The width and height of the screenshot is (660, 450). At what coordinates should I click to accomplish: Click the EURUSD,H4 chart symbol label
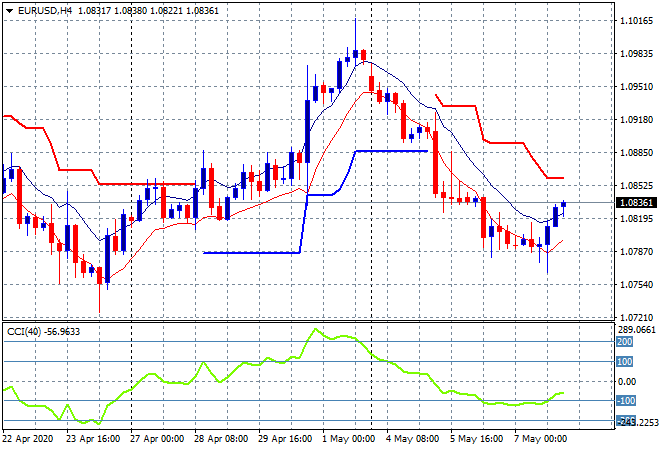point(46,8)
